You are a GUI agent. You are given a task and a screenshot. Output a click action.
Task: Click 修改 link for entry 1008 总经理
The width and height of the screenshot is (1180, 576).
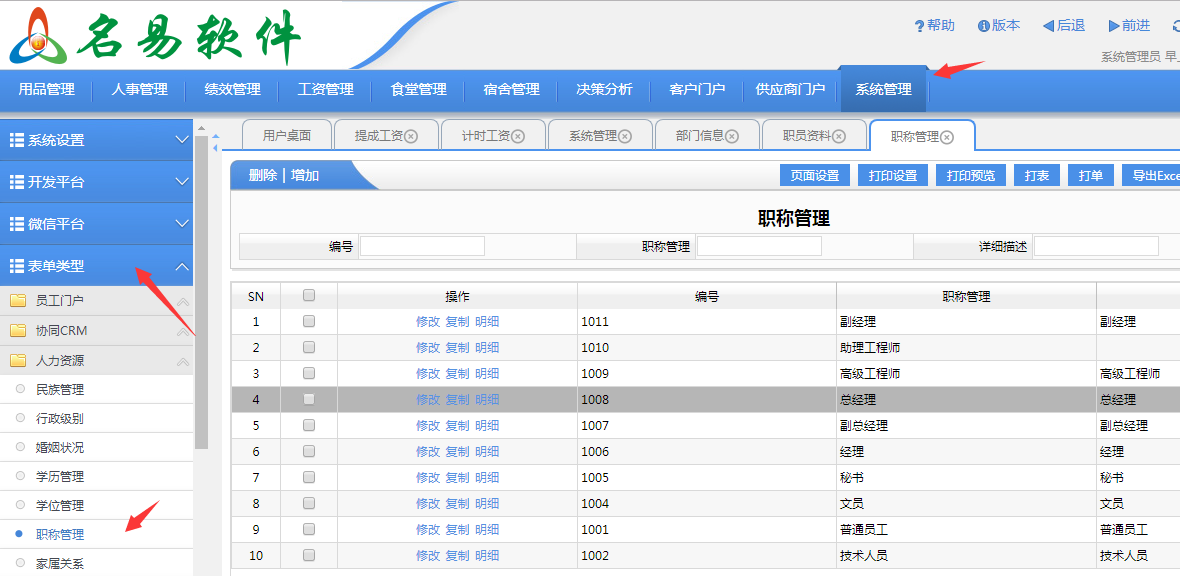point(428,399)
